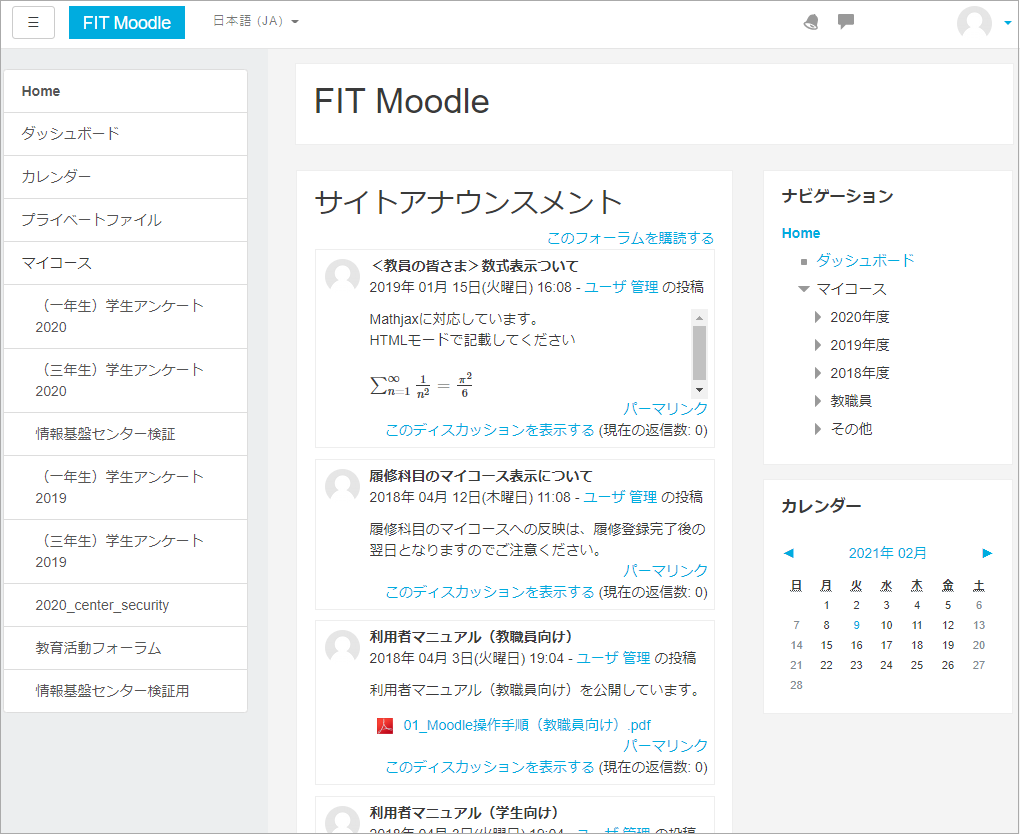Open 情報基盤センター検証用 course in sidebar
This screenshot has width=1020, height=834.
pos(126,691)
